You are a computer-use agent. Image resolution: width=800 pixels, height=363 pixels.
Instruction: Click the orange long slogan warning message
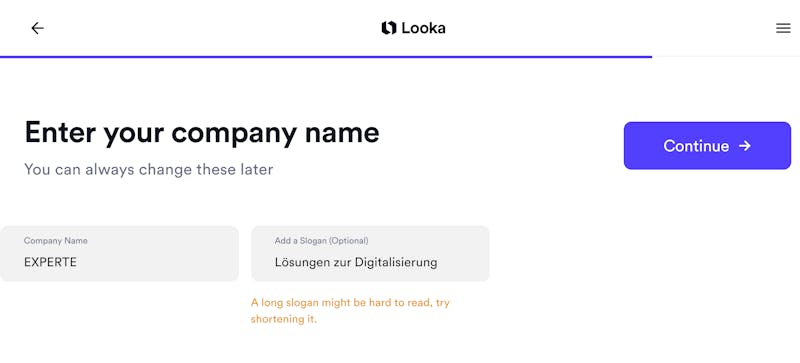(x=350, y=311)
